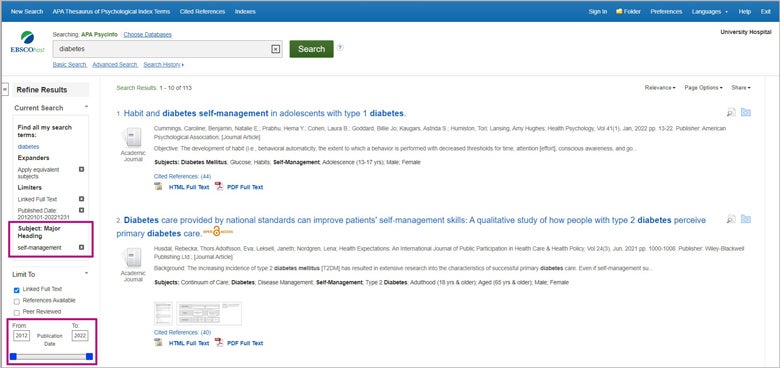Collapse Limit To section
Viewport: 780px width, 368px height.
pos(87,274)
